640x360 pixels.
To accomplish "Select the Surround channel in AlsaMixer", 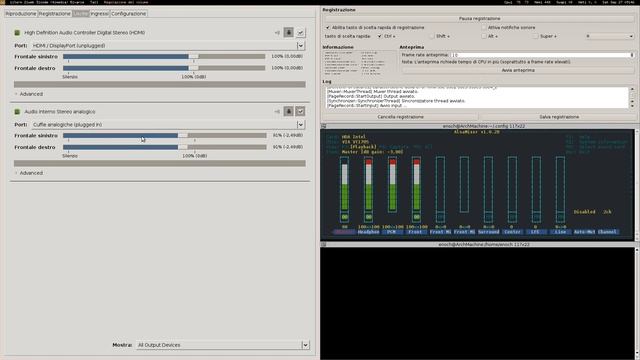I will [488, 232].
